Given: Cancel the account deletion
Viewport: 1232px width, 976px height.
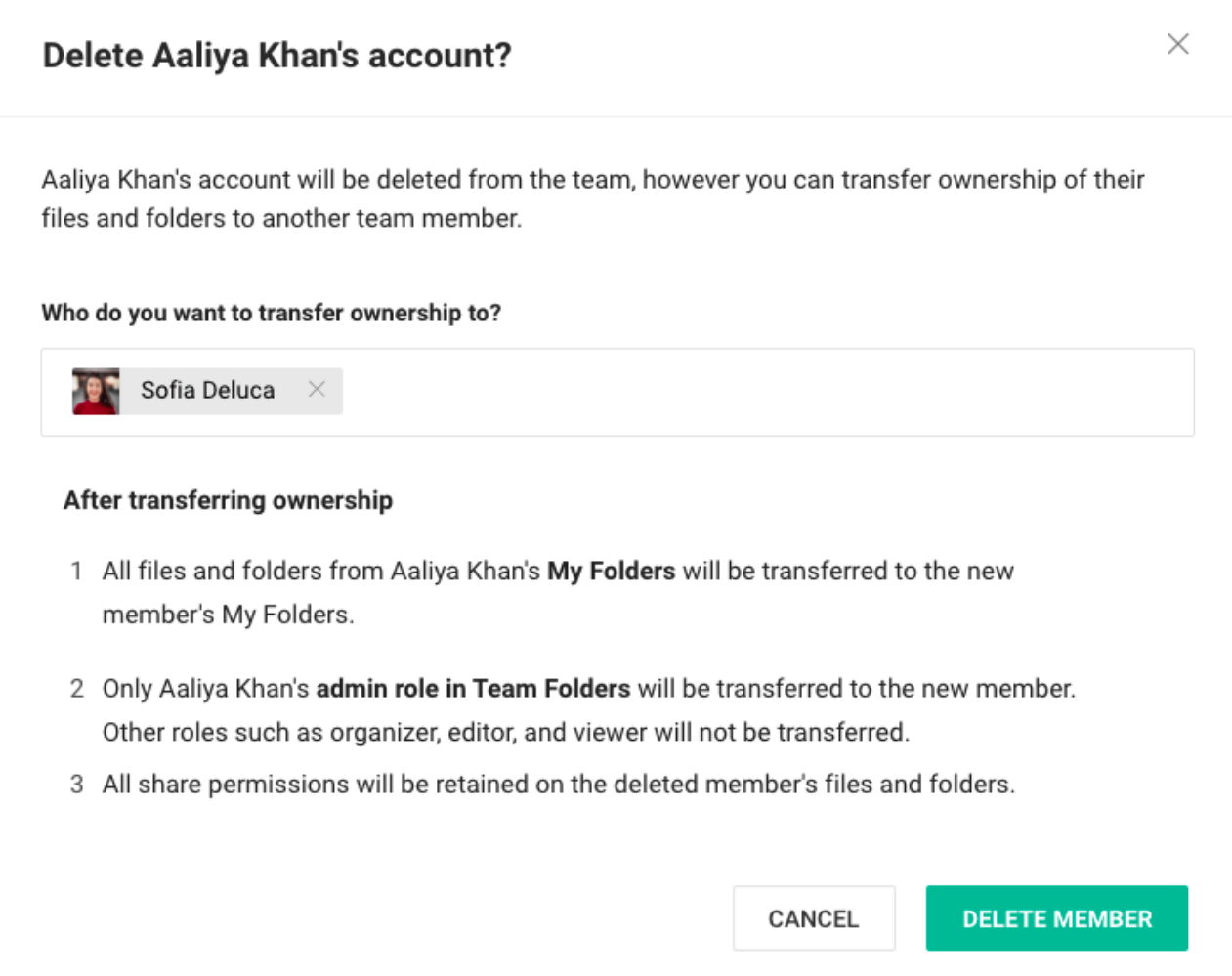Looking at the screenshot, I should [814, 918].
